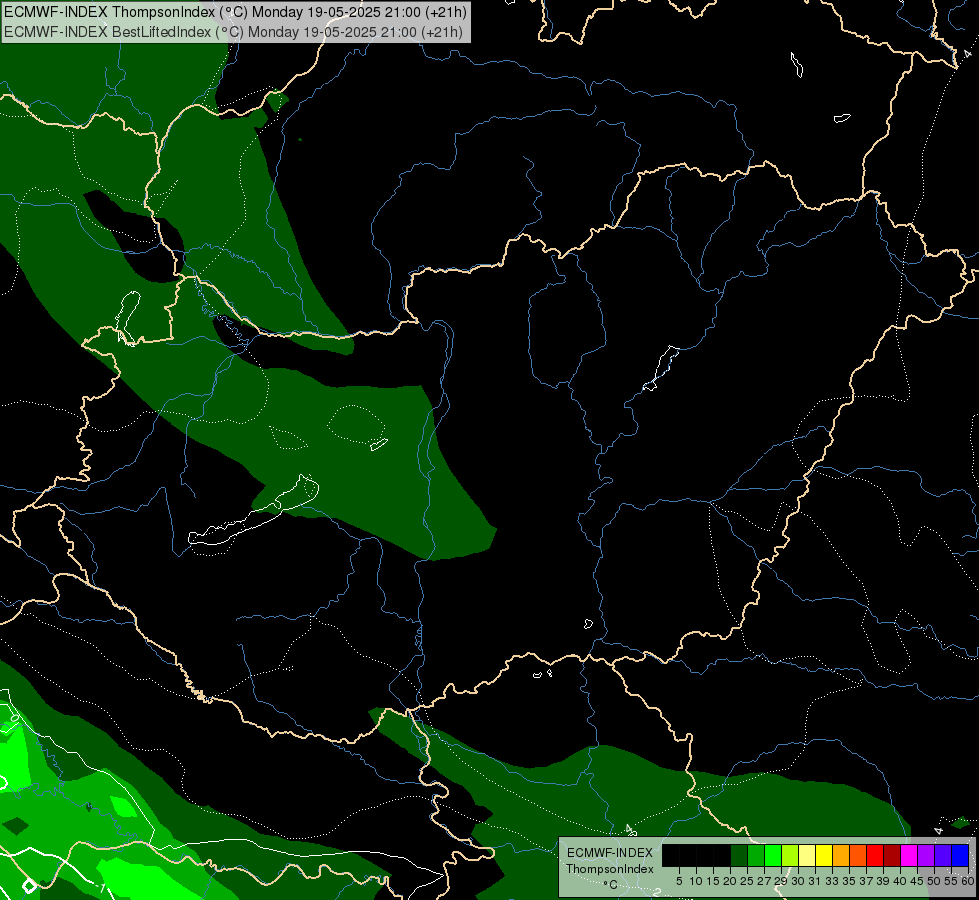979x900 pixels.
Task: Select the magenta 40–45 legend swatch
Action: [x=909, y=855]
